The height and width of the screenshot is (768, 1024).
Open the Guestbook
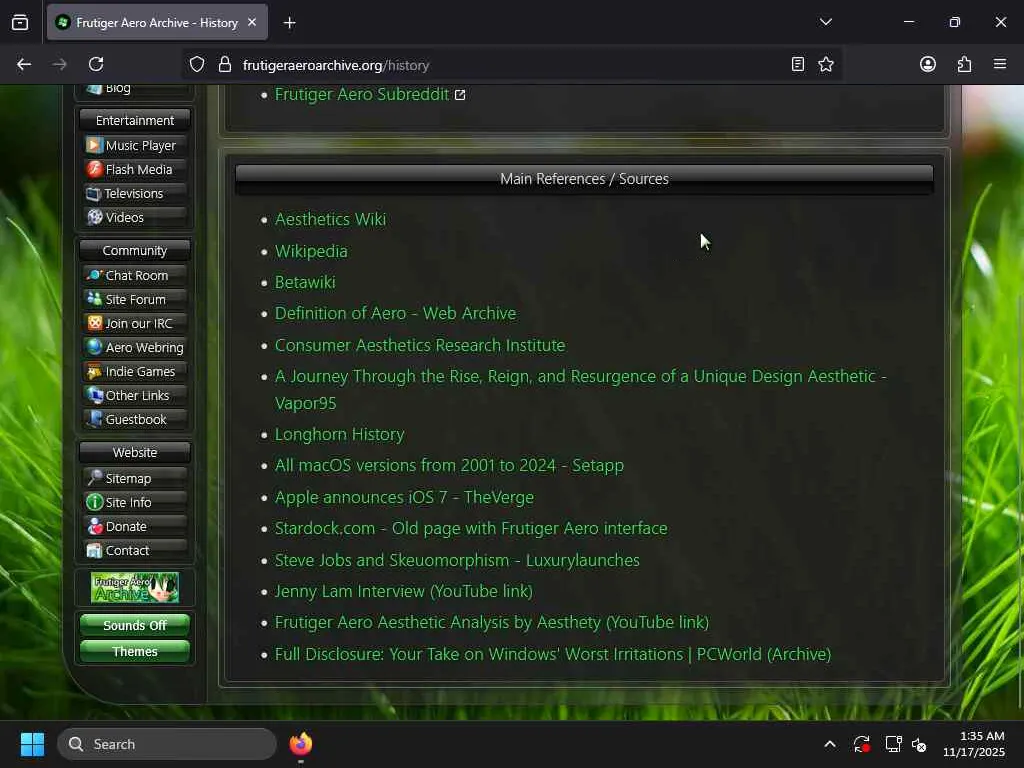coord(135,419)
